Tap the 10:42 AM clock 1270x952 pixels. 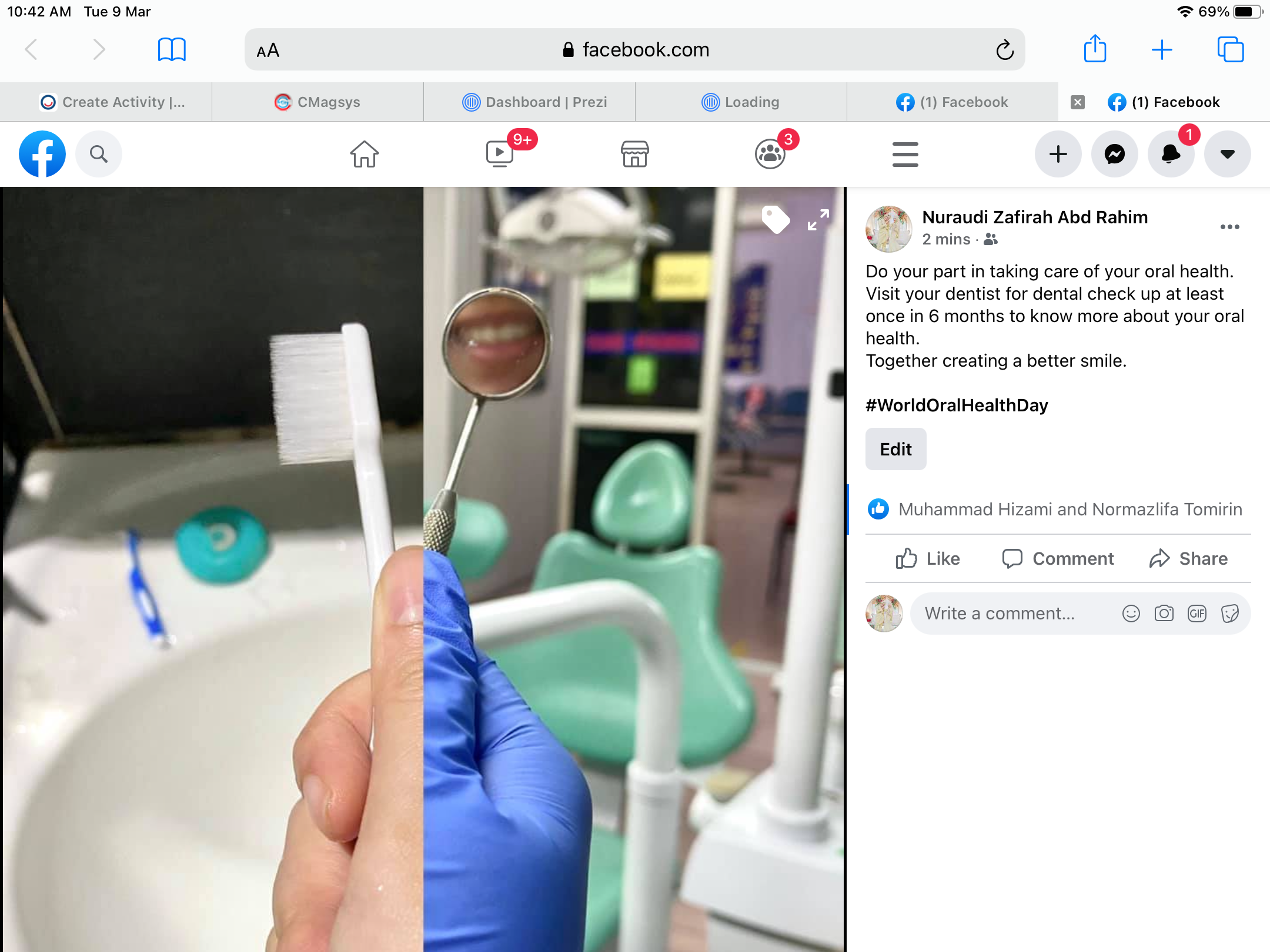pos(39,12)
